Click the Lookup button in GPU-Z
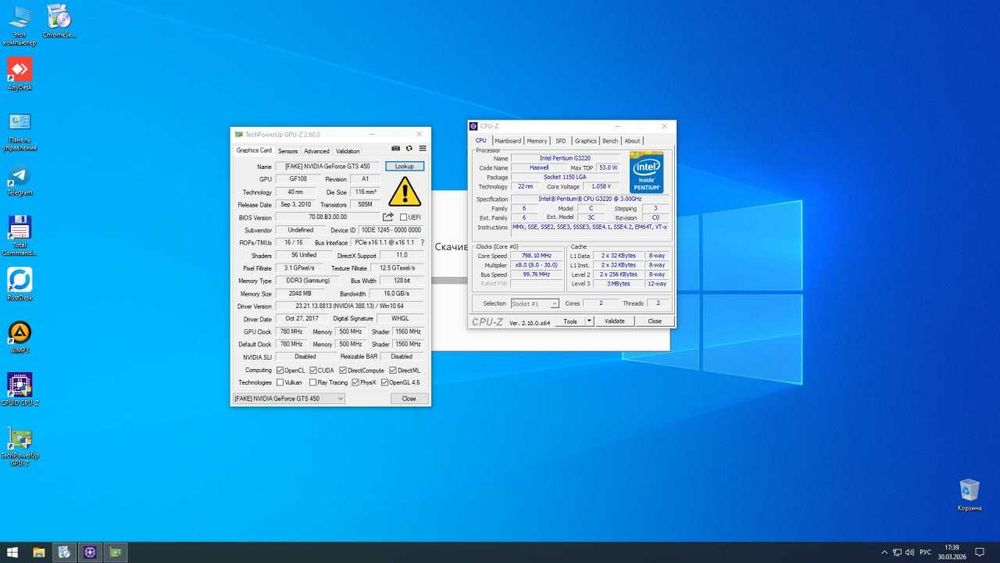The image size is (1000, 563). (x=404, y=166)
